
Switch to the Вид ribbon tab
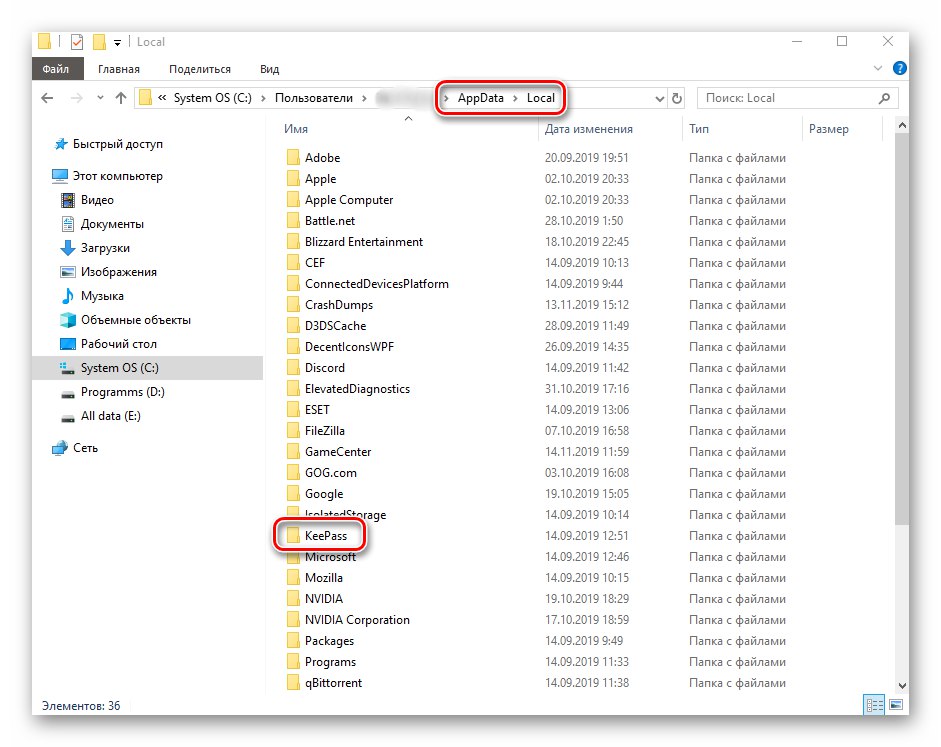click(268, 68)
